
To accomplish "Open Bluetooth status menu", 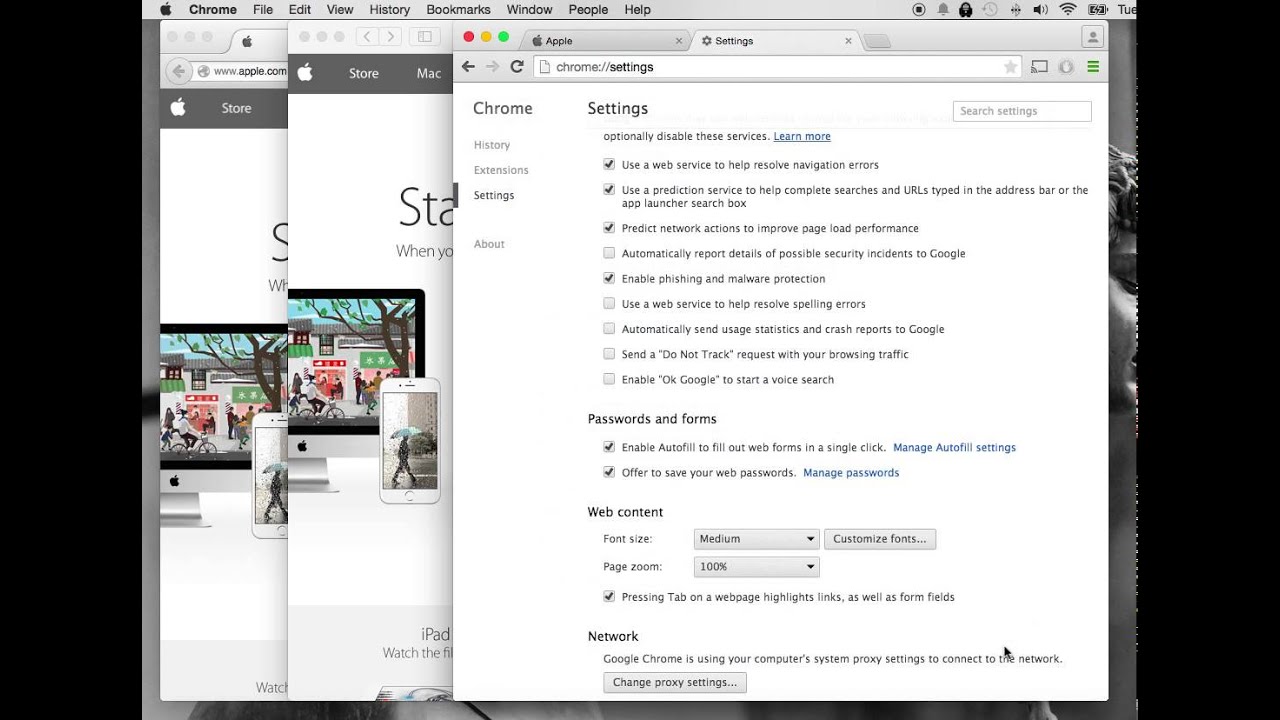I will [1015, 10].
